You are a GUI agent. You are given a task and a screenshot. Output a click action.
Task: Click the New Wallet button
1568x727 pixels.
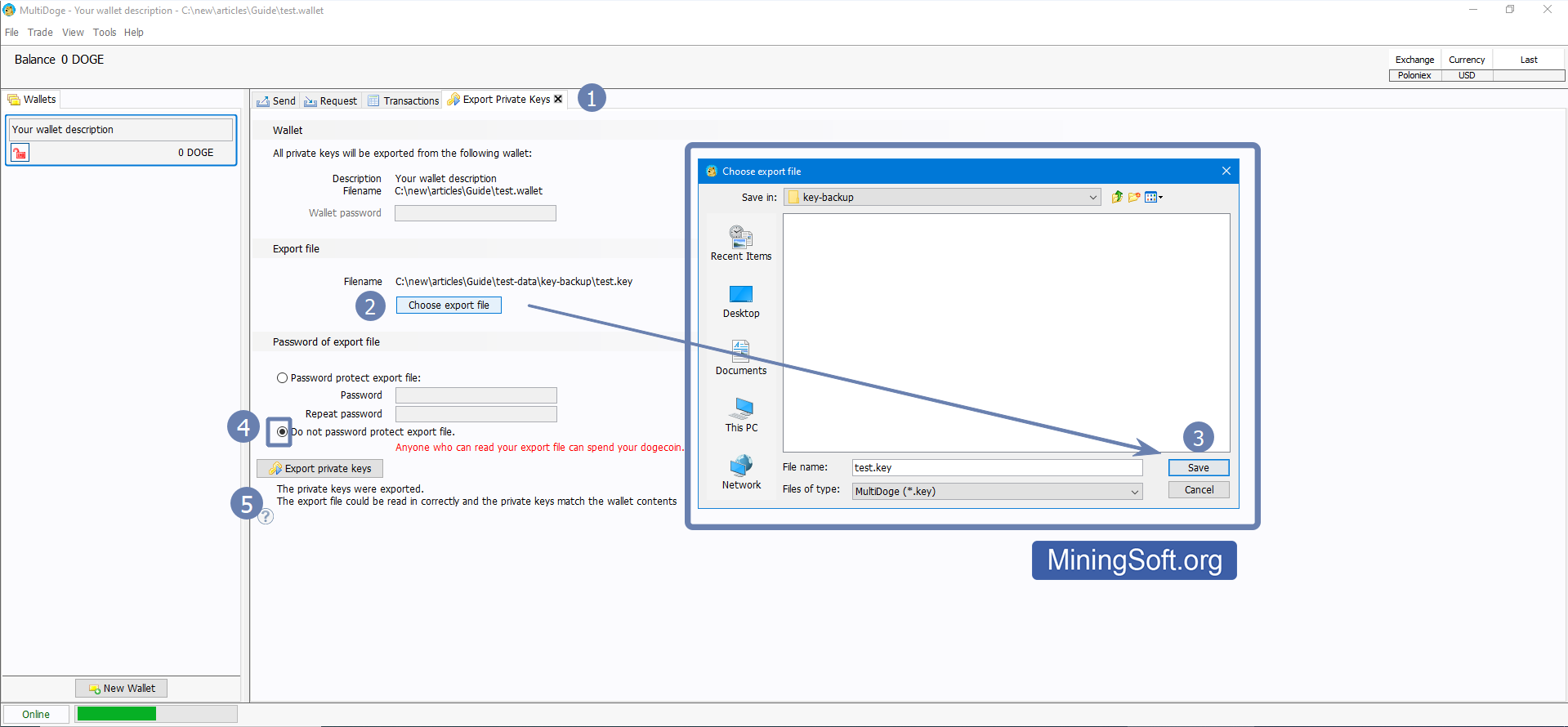click(121, 689)
